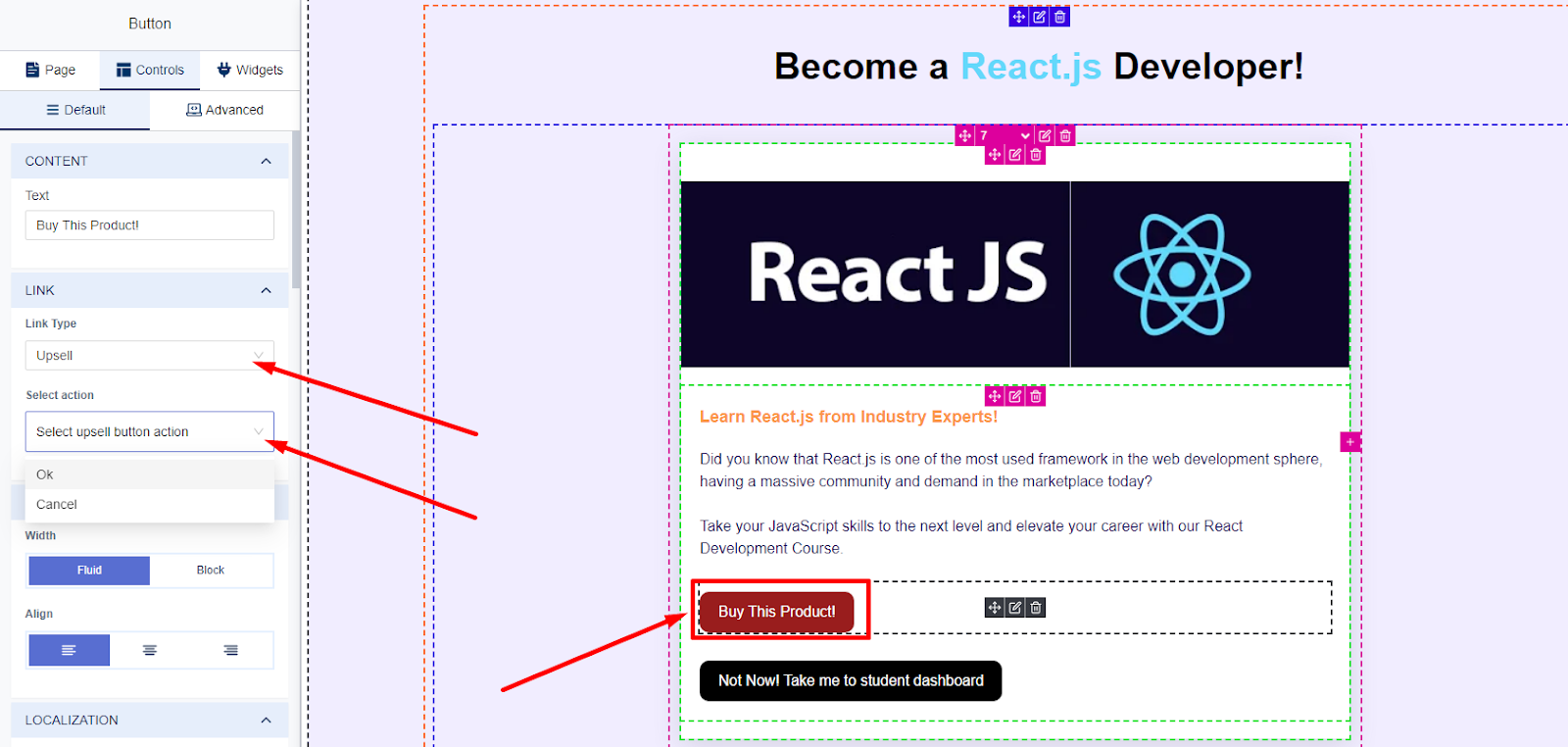Choose Cancel from the upsell action list

[x=149, y=504]
